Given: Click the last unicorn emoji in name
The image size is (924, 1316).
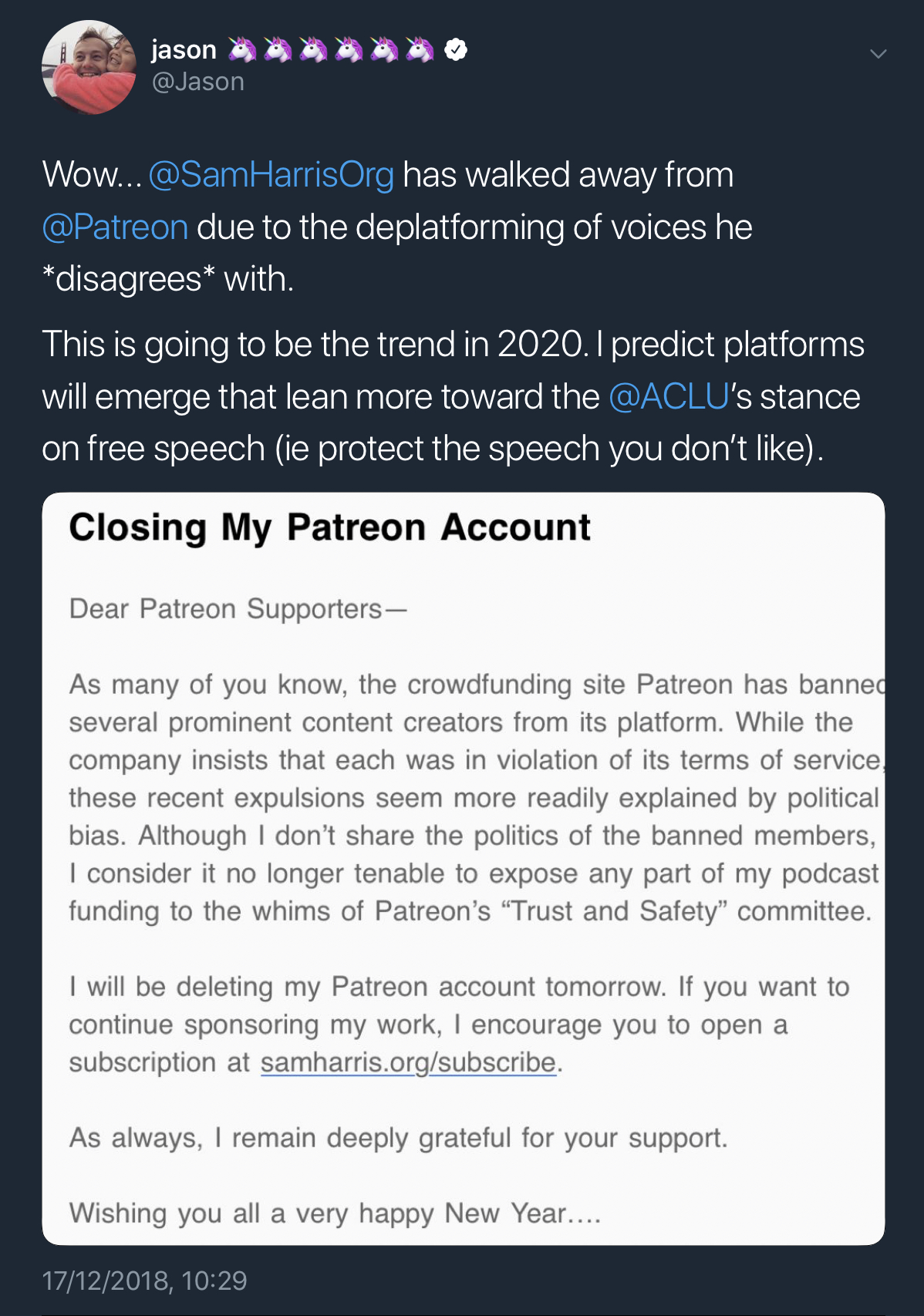Looking at the screenshot, I should point(420,49).
